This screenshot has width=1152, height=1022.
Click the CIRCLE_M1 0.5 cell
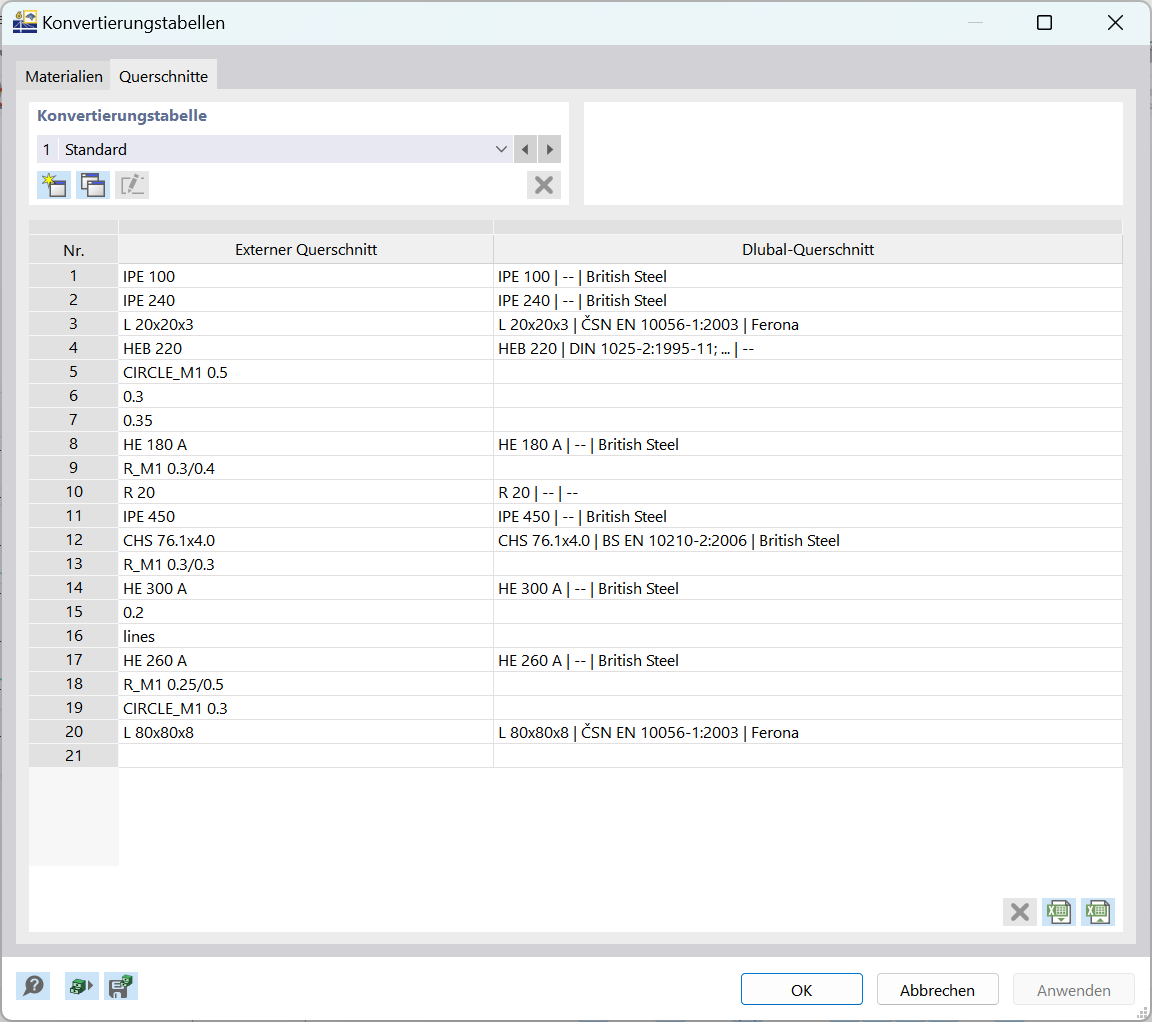pos(306,373)
